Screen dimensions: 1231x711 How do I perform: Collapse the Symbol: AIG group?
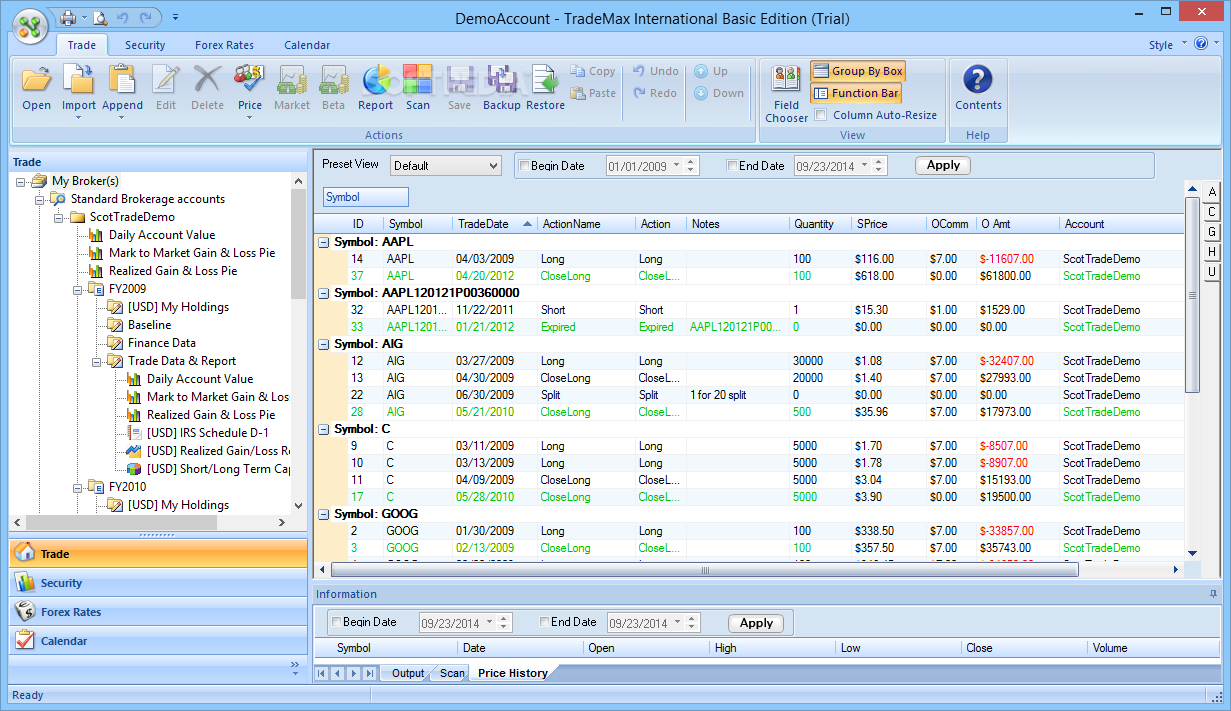323,344
